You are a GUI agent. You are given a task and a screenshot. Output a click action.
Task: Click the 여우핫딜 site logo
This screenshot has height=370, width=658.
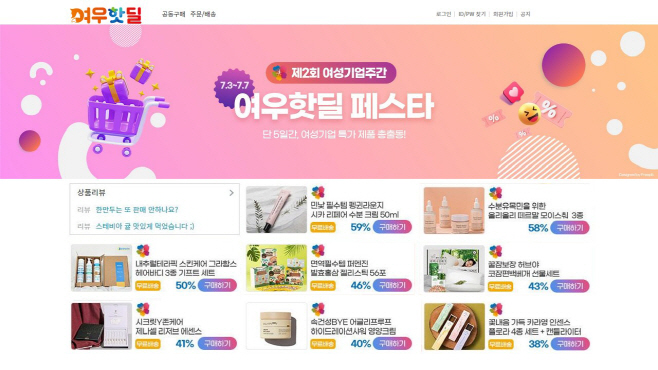coord(106,15)
